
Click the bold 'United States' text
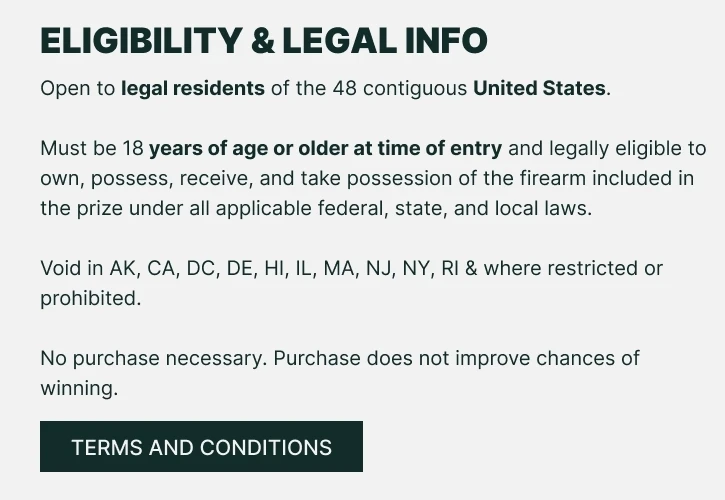[x=539, y=88]
